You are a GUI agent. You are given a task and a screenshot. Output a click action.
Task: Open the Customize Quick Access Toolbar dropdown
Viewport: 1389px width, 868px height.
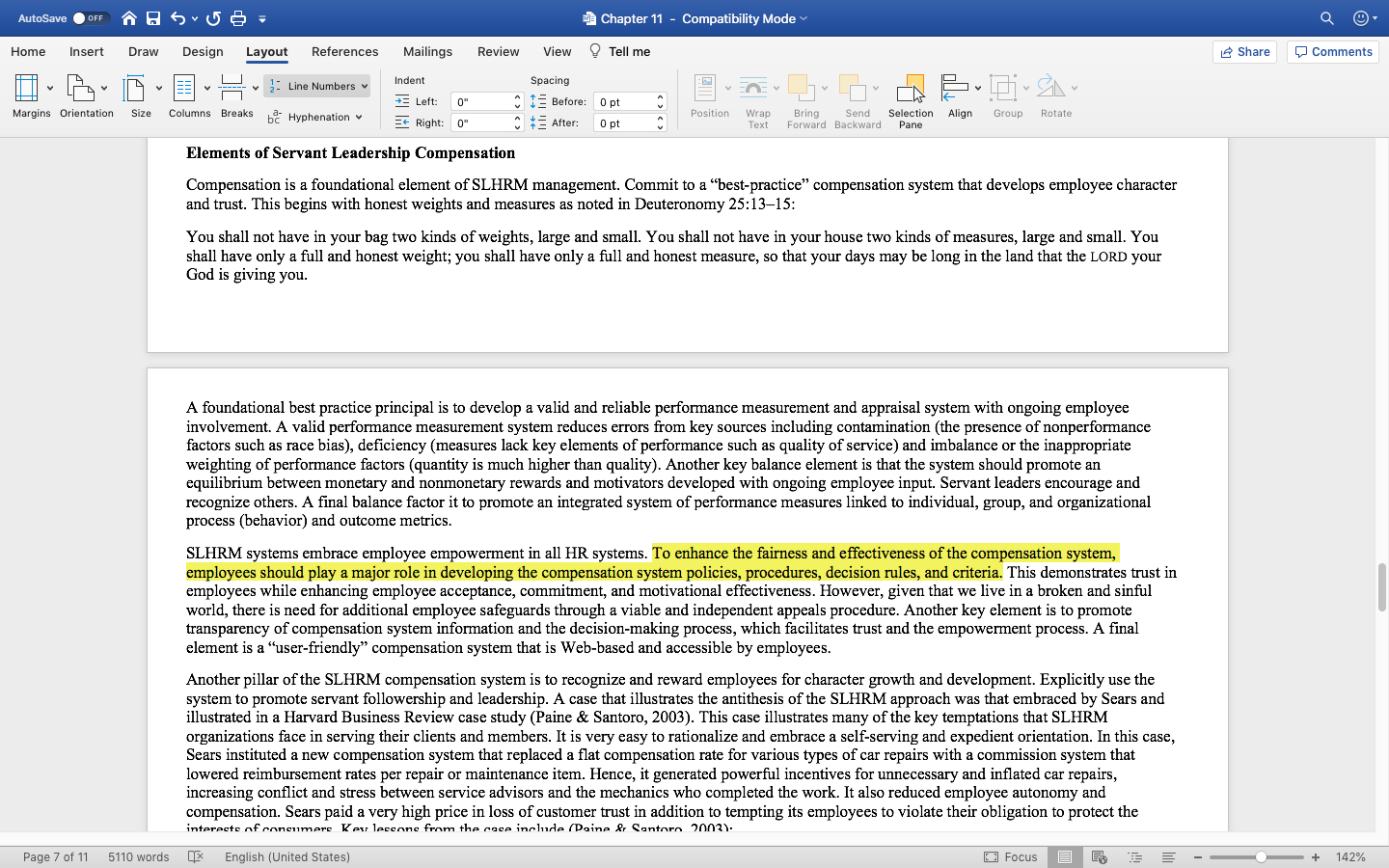tap(262, 18)
